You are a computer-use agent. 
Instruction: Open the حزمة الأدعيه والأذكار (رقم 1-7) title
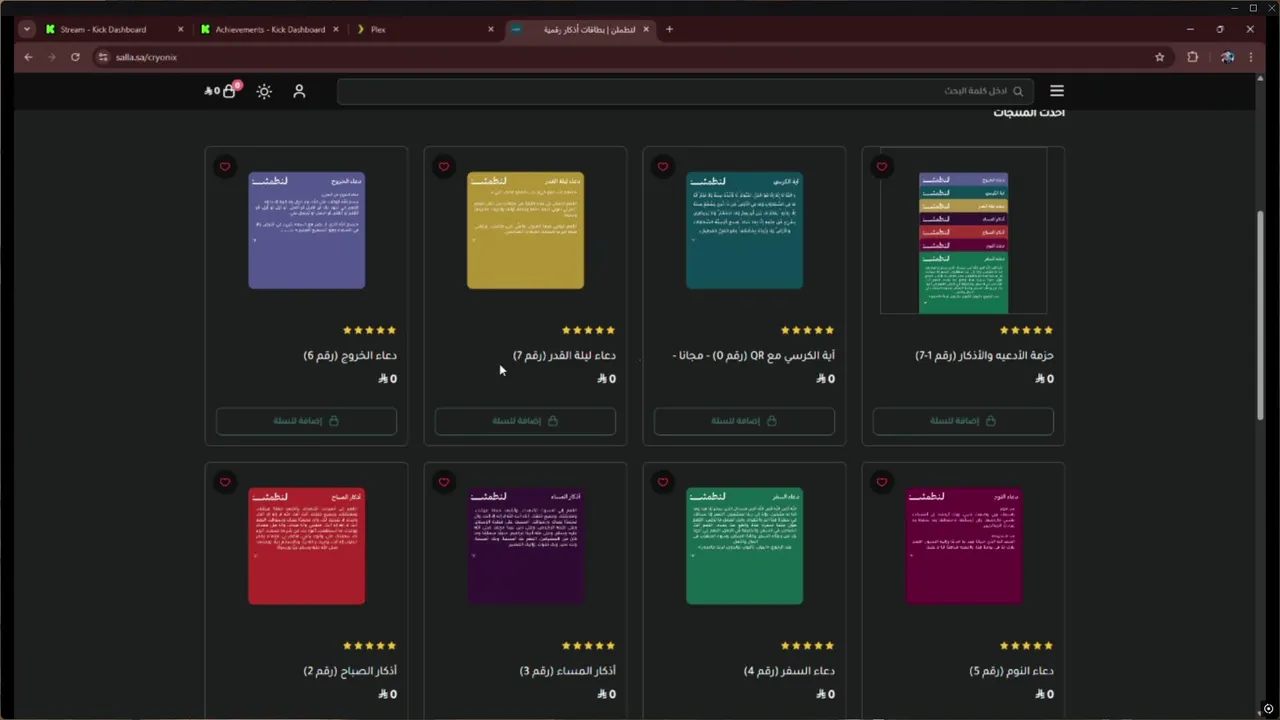point(984,356)
